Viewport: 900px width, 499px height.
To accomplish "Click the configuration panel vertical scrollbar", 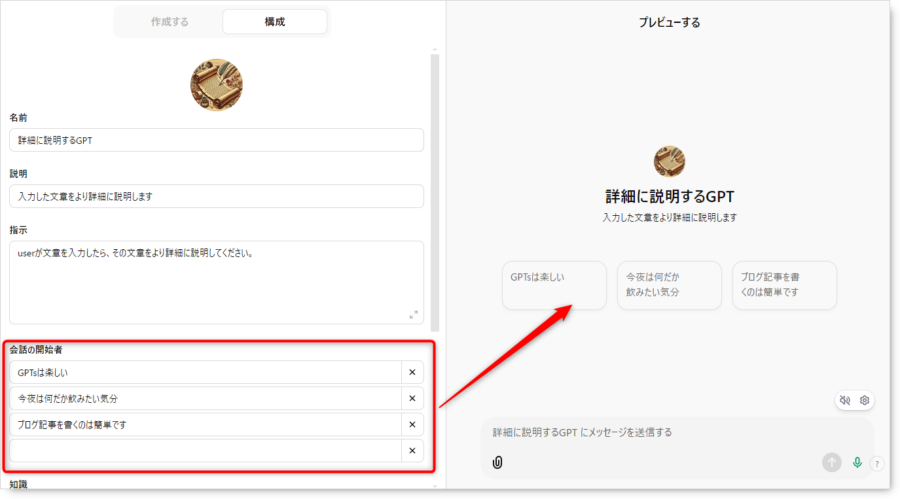I will click(435, 192).
